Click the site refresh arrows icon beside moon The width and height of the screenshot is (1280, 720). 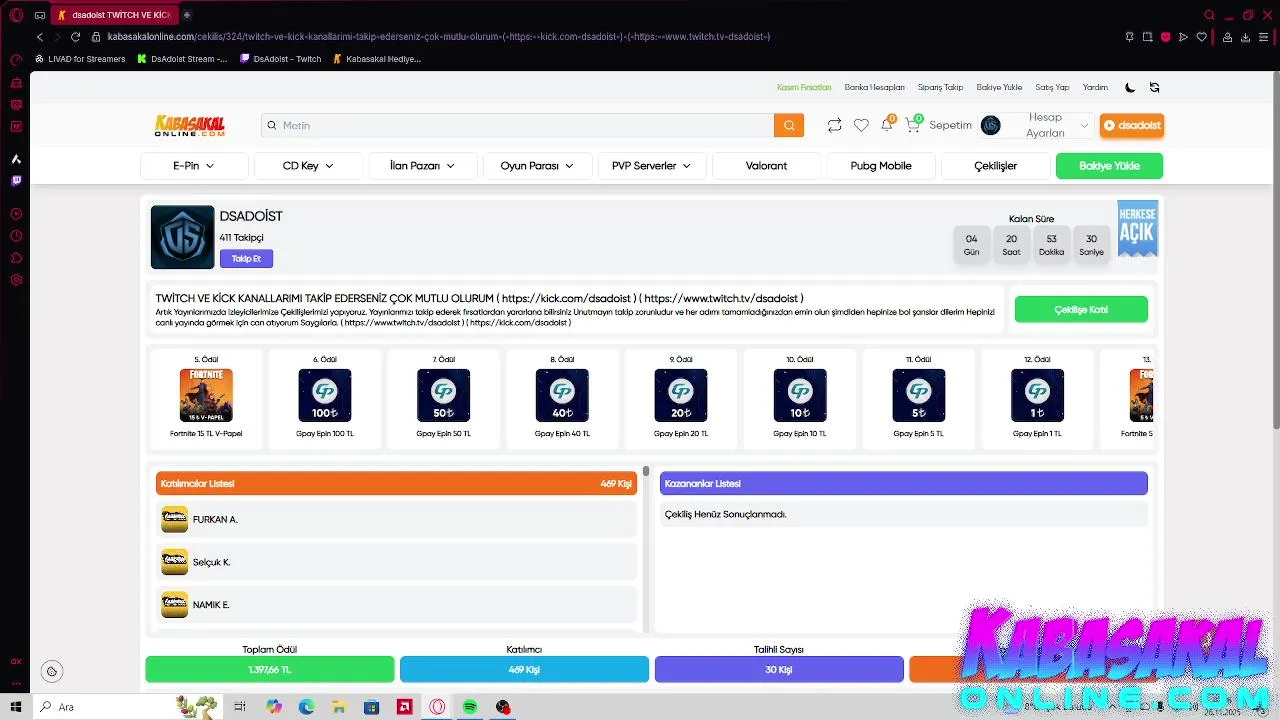[x=1154, y=87]
